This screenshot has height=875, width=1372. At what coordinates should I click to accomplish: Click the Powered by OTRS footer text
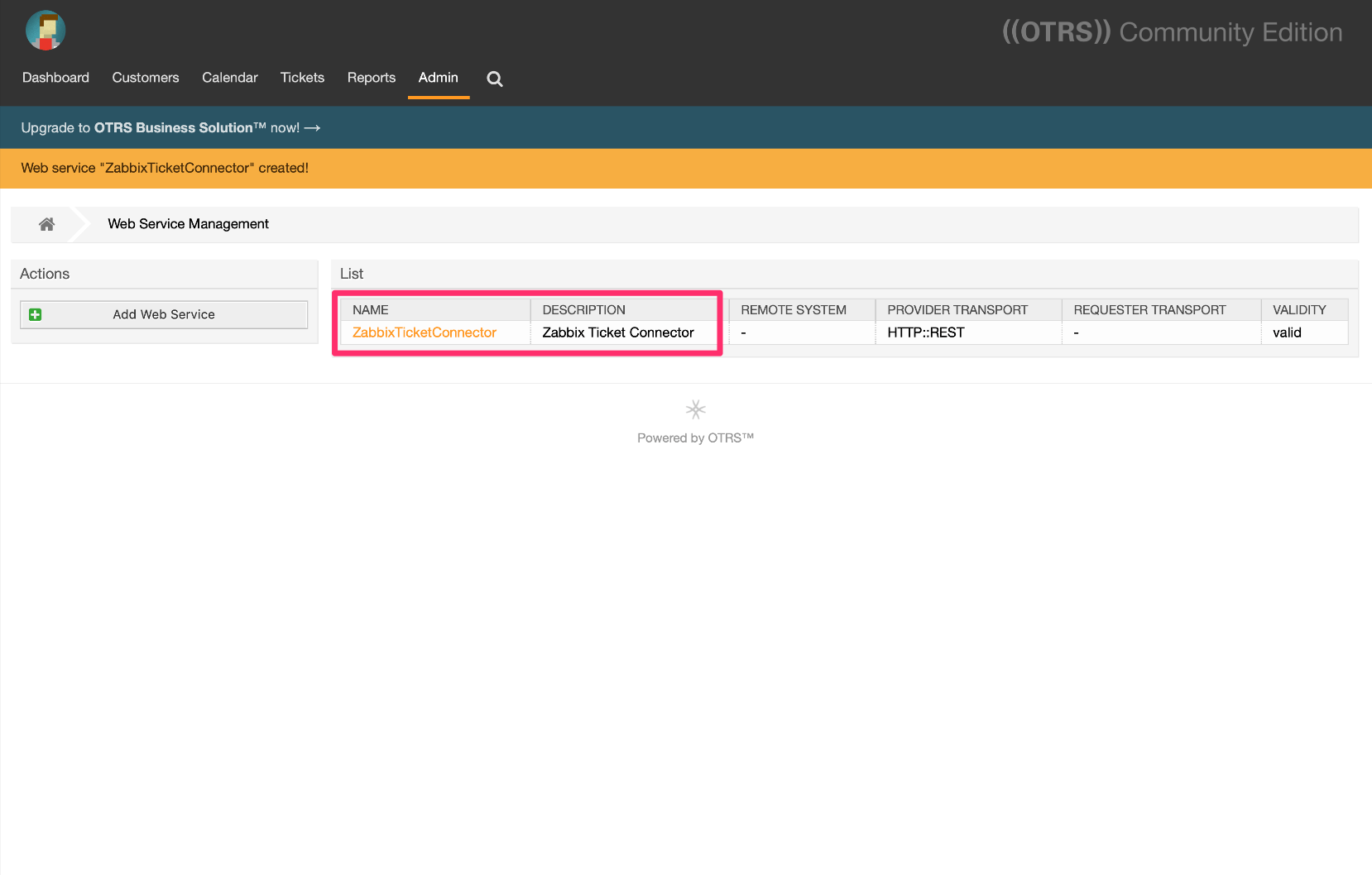695,438
